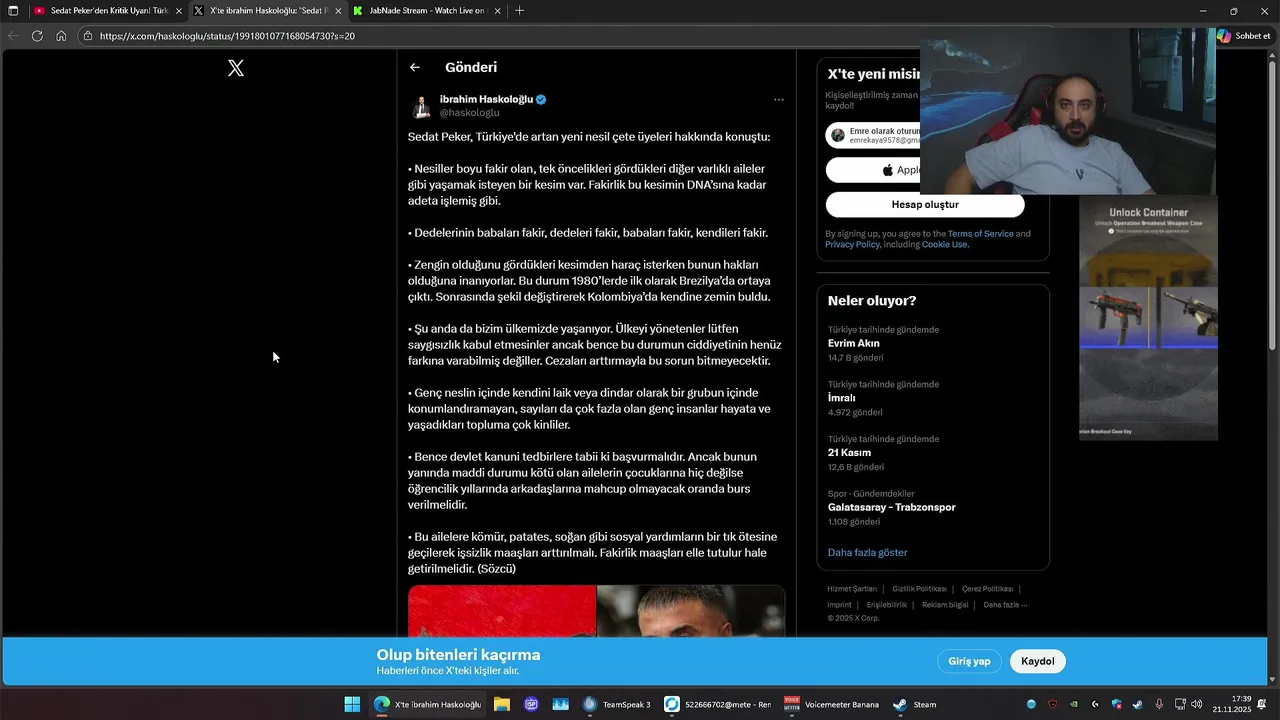Open Steam from the taskbar

coord(915,704)
